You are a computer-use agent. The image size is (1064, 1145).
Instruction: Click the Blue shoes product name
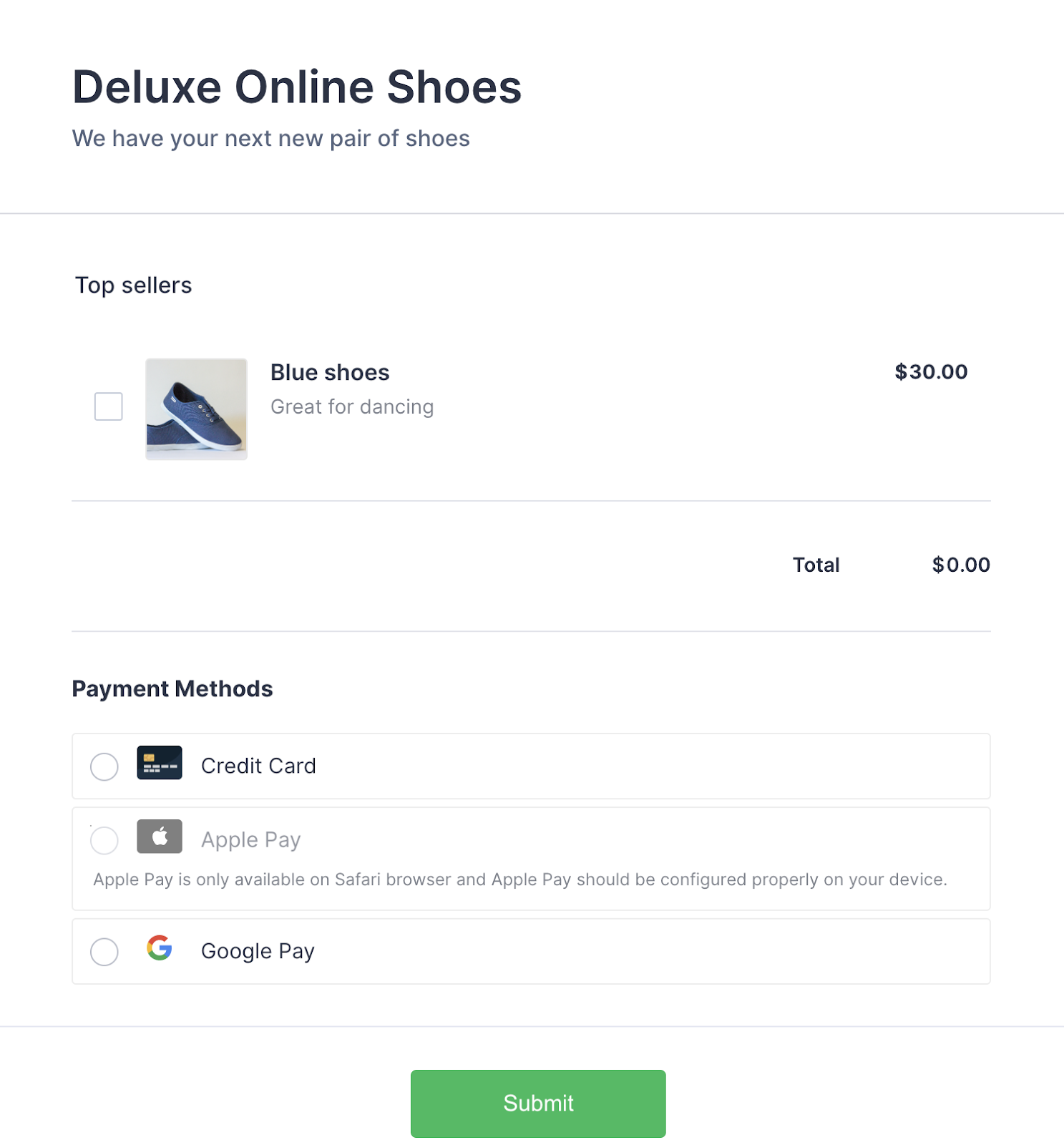pyautogui.click(x=330, y=373)
